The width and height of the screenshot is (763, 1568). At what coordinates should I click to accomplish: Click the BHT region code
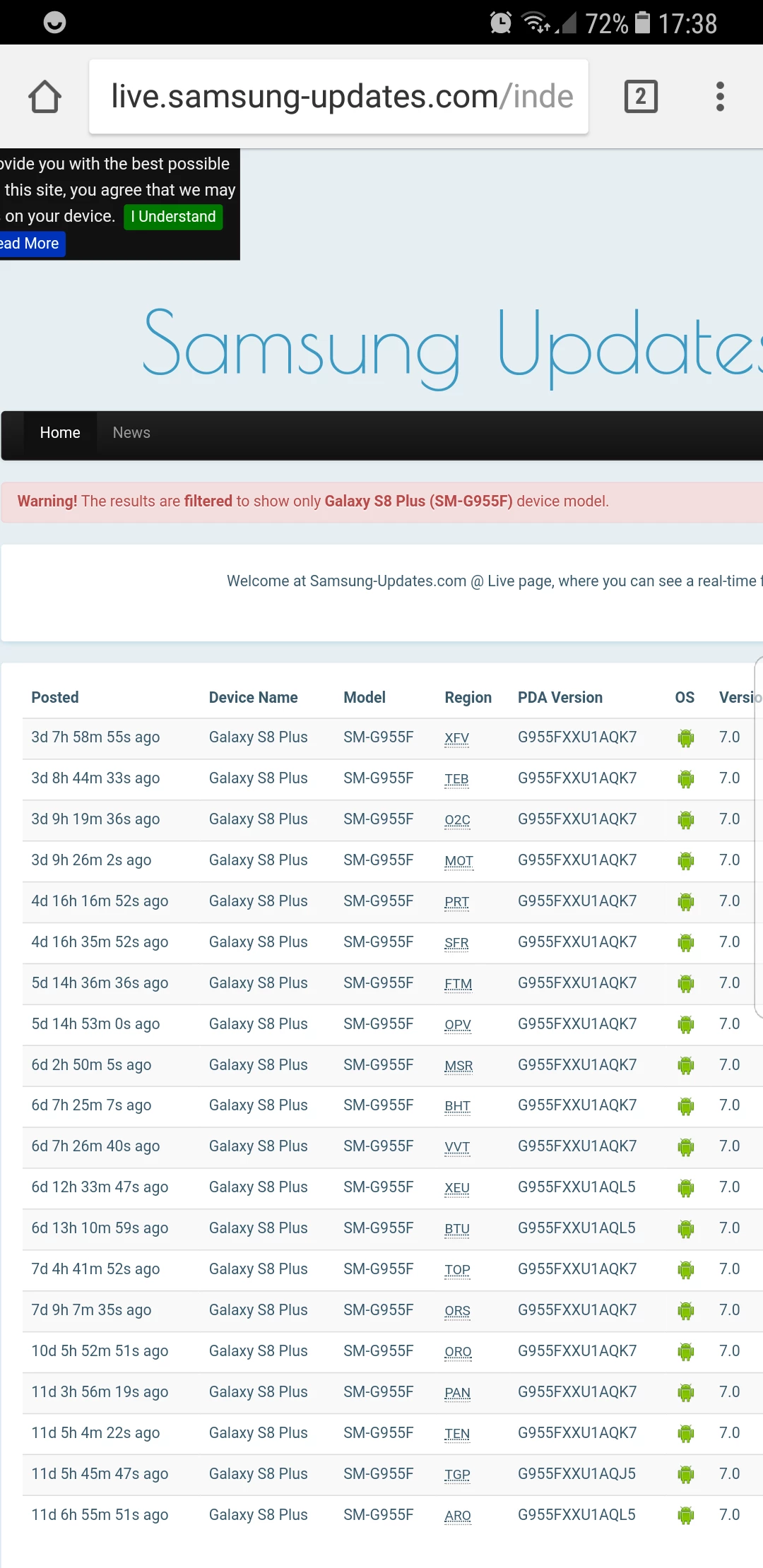pos(457,1106)
